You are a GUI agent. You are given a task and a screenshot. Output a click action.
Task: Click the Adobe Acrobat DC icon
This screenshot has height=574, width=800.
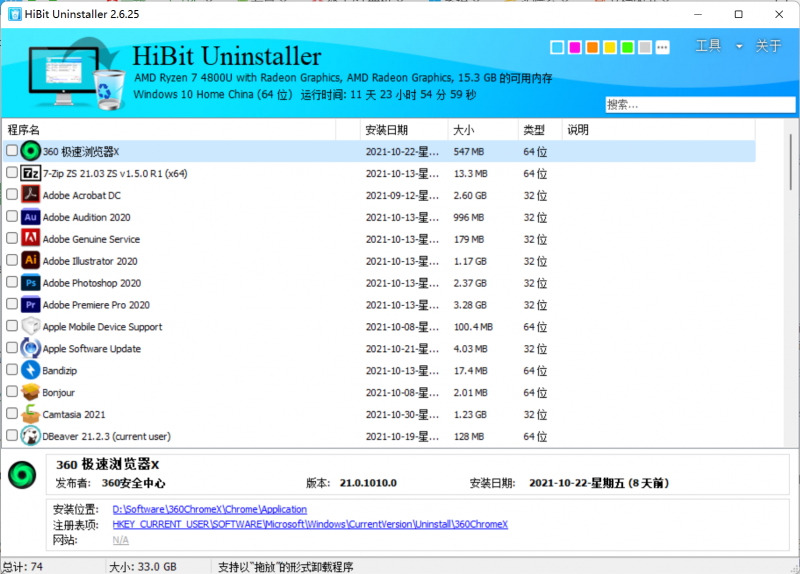(31, 195)
